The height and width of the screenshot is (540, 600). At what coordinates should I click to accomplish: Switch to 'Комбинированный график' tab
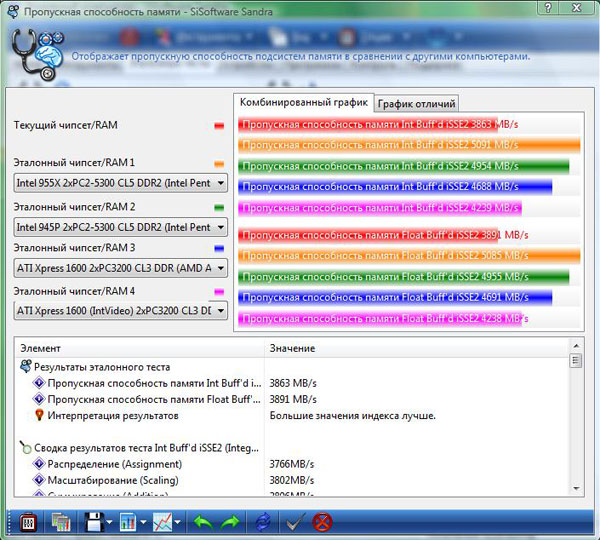303,103
